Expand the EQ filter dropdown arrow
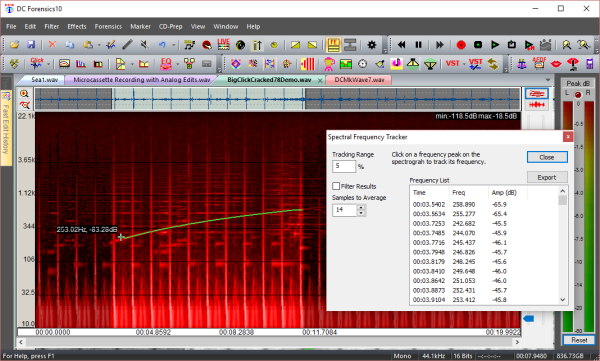Image resolution: width=600 pixels, height=361 pixels. pos(178,64)
